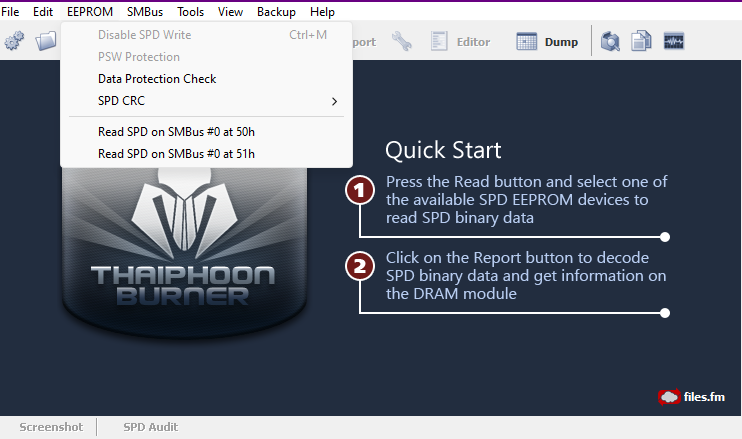Expand the SPD CRC submenu
The width and height of the screenshot is (742, 439).
point(206,101)
